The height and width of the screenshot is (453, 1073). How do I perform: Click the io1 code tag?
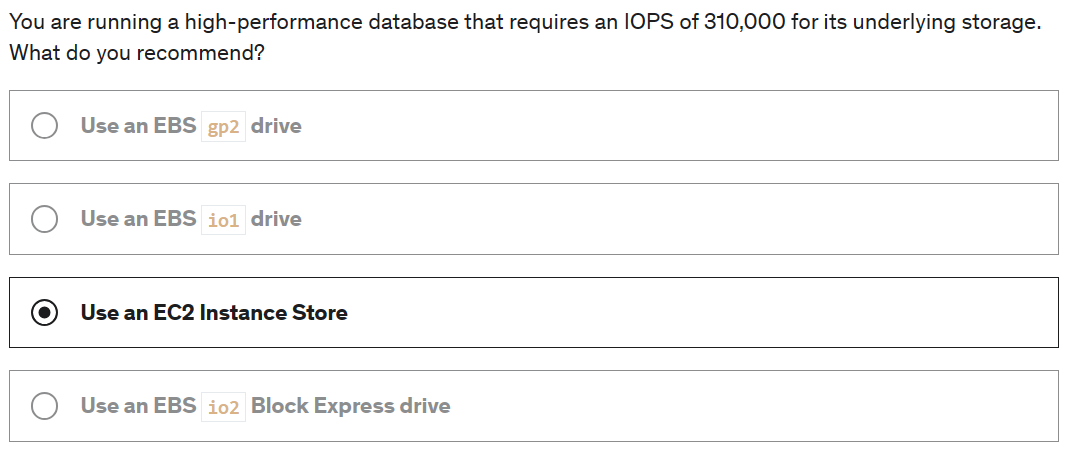[x=224, y=220]
